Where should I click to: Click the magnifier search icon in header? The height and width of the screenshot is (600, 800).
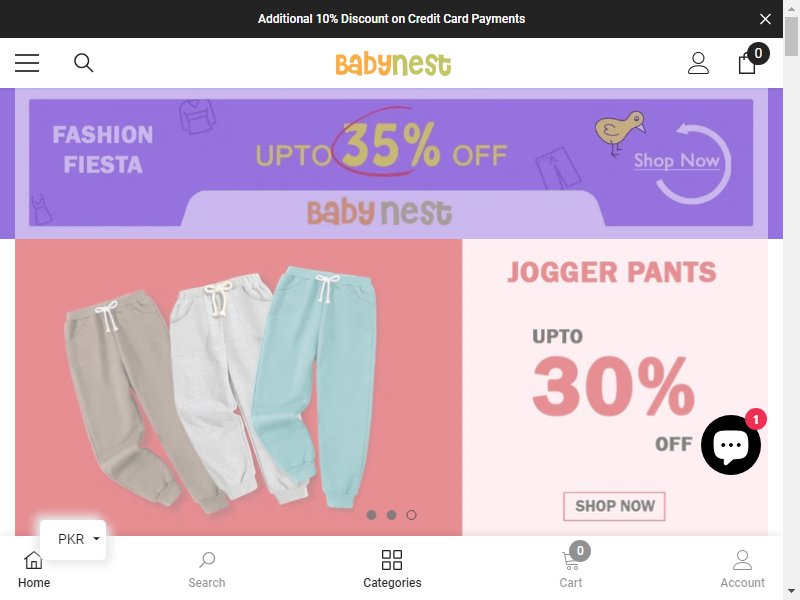[x=84, y=63]
